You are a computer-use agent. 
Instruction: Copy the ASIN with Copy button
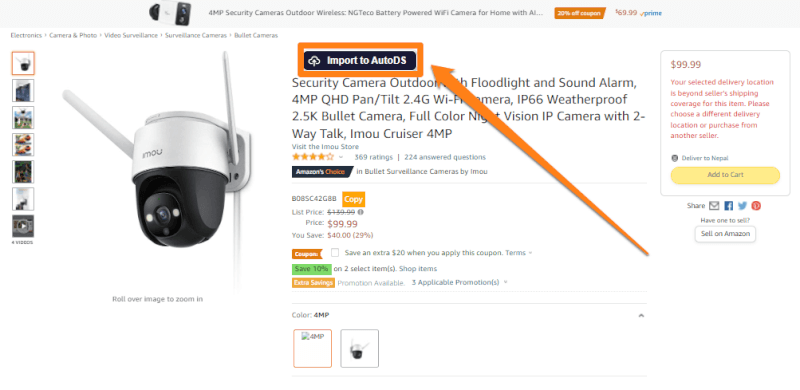353,199
